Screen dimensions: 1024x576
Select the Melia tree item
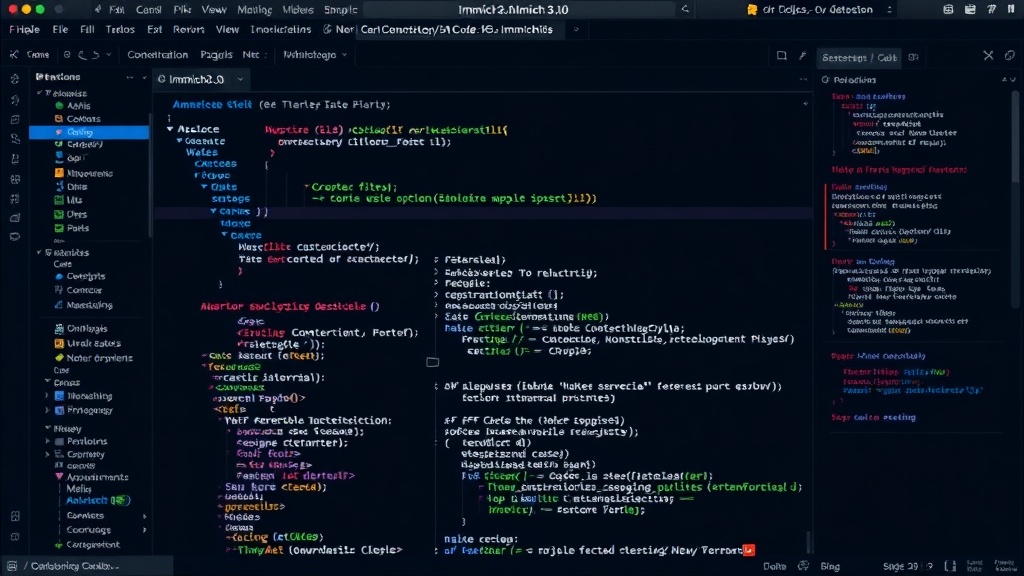(x=78, y=488)
